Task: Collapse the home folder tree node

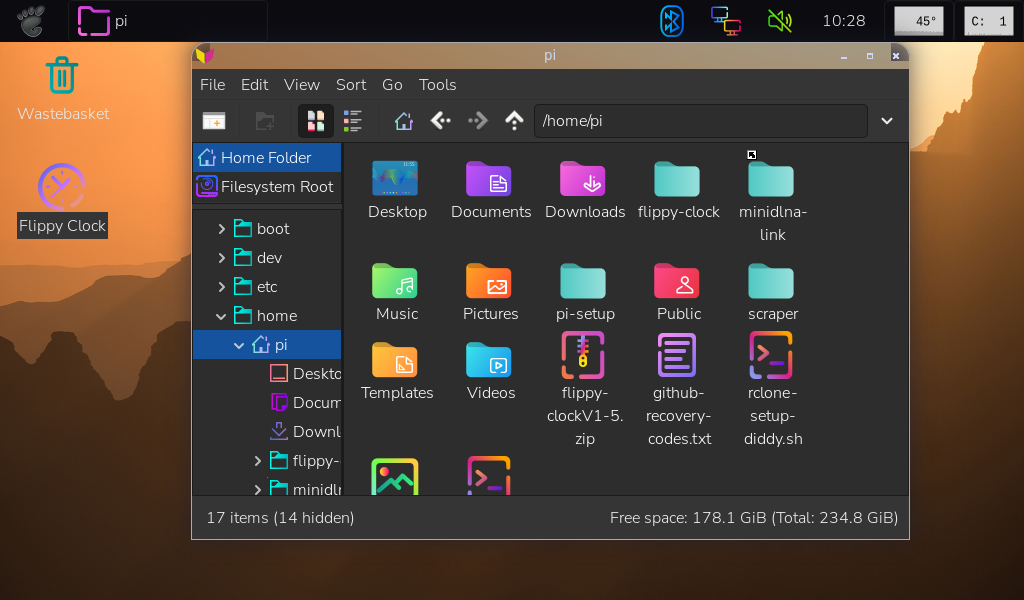Action: click(x=221, y=316)
